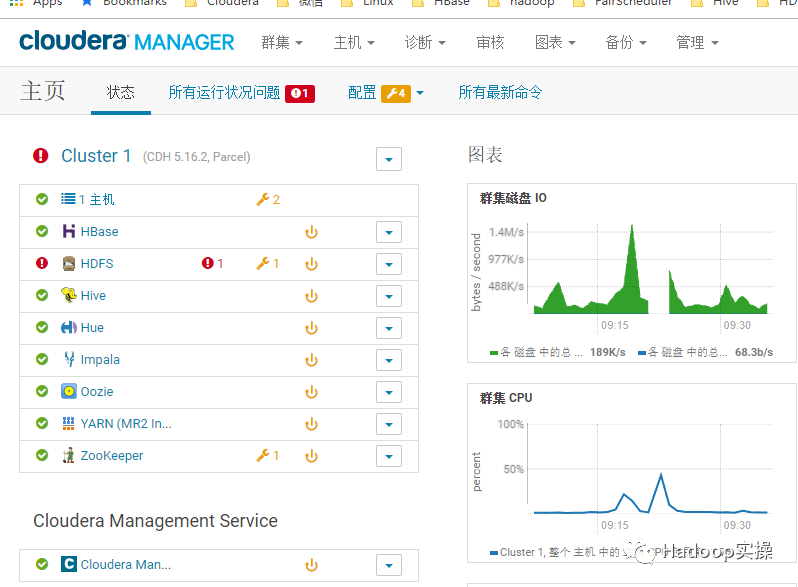798x587 pixels.
Task: Open the 备份 menu
Action: [x=626, y=42]
